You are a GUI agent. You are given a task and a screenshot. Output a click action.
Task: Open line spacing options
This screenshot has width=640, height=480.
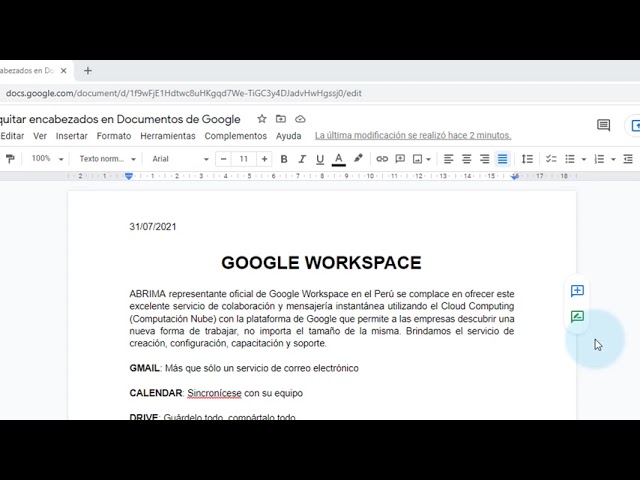pos(527,159)
